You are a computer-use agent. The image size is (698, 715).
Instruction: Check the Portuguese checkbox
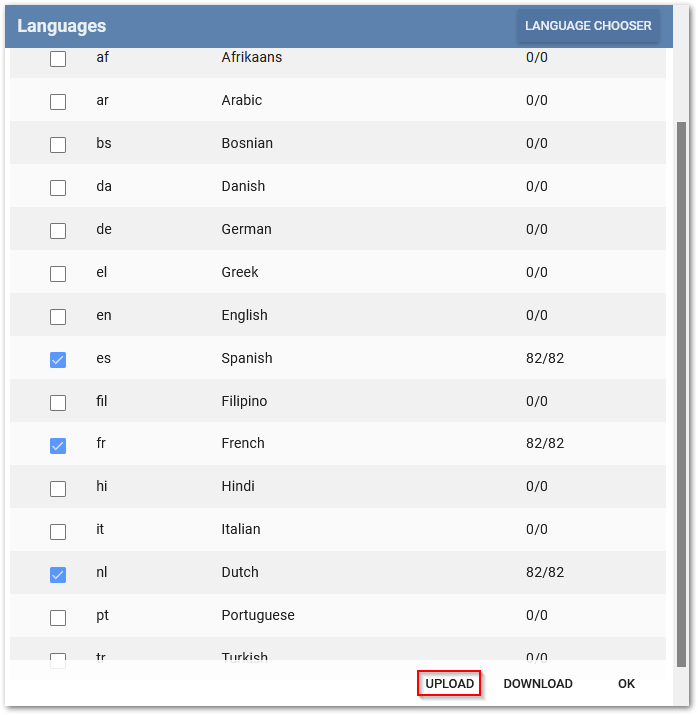(58, 618)
